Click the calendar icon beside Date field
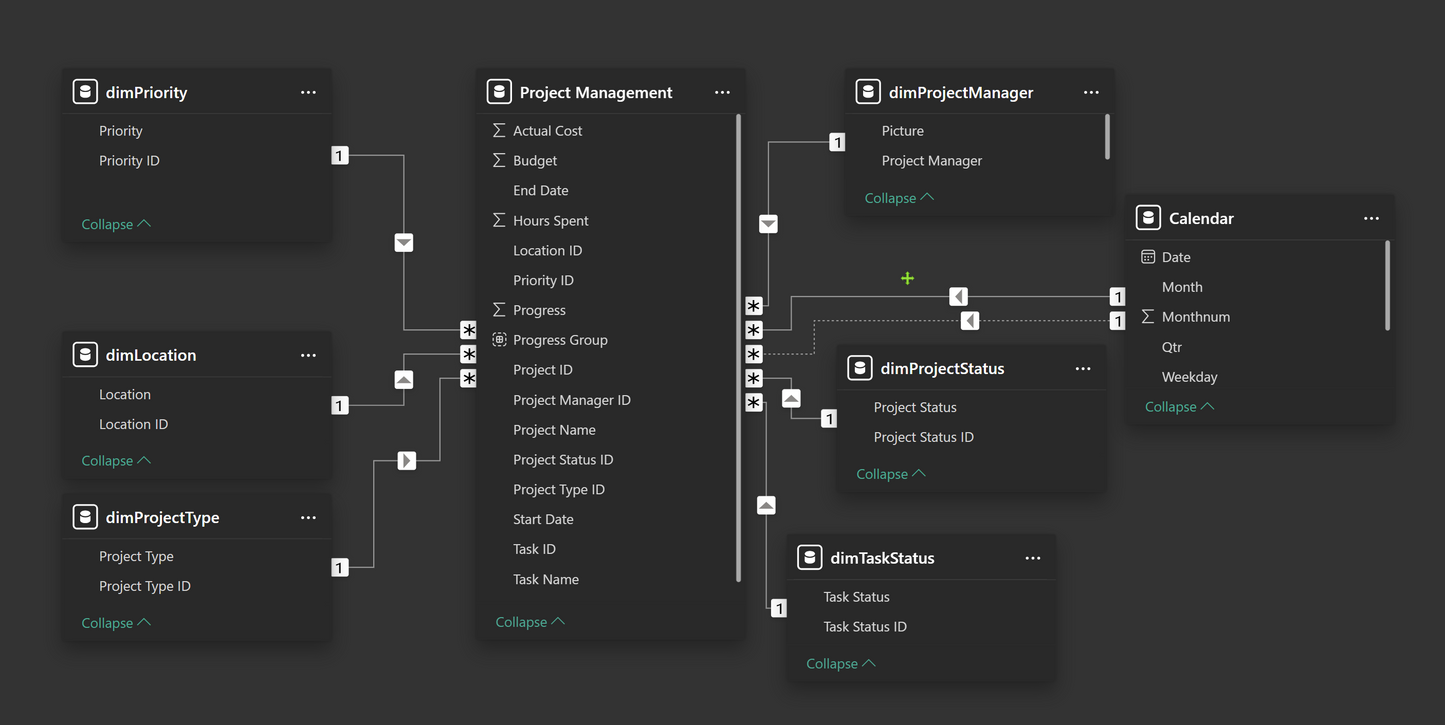Screen dimensions: 1445x725 [x=1148, y=257]
